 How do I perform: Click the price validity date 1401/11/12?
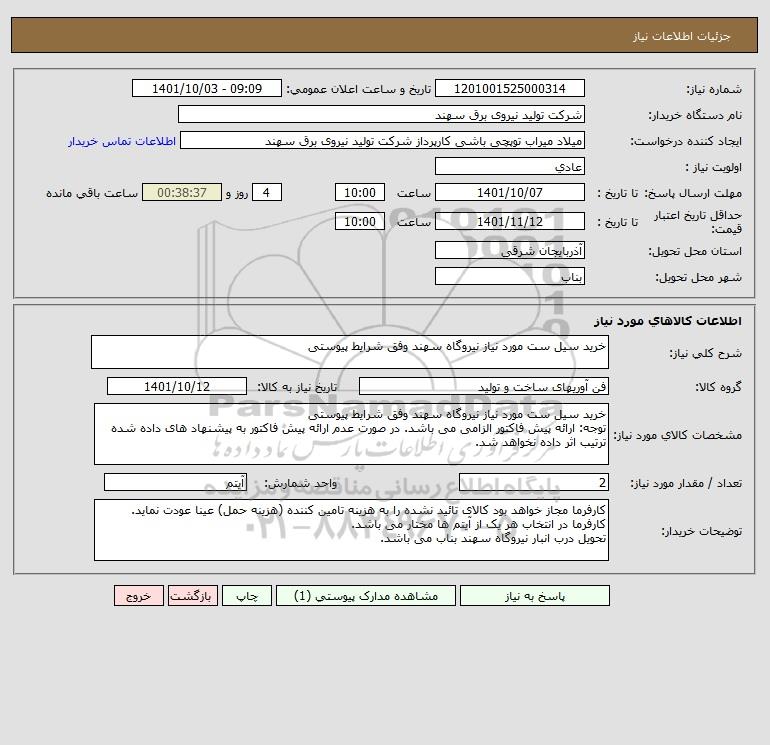click(x=510, y=221)
